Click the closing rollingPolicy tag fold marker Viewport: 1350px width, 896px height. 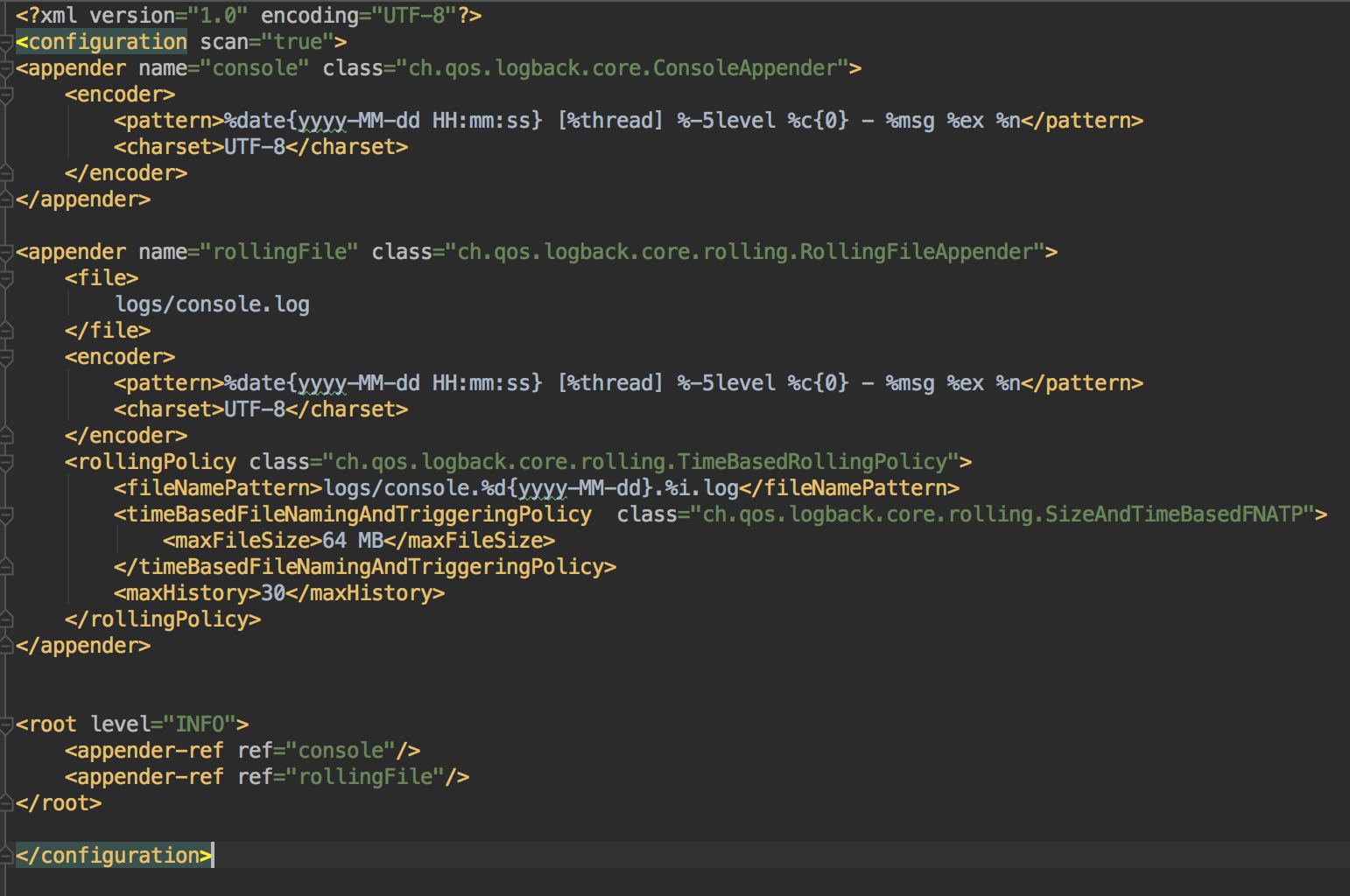[x=6, y=619]
